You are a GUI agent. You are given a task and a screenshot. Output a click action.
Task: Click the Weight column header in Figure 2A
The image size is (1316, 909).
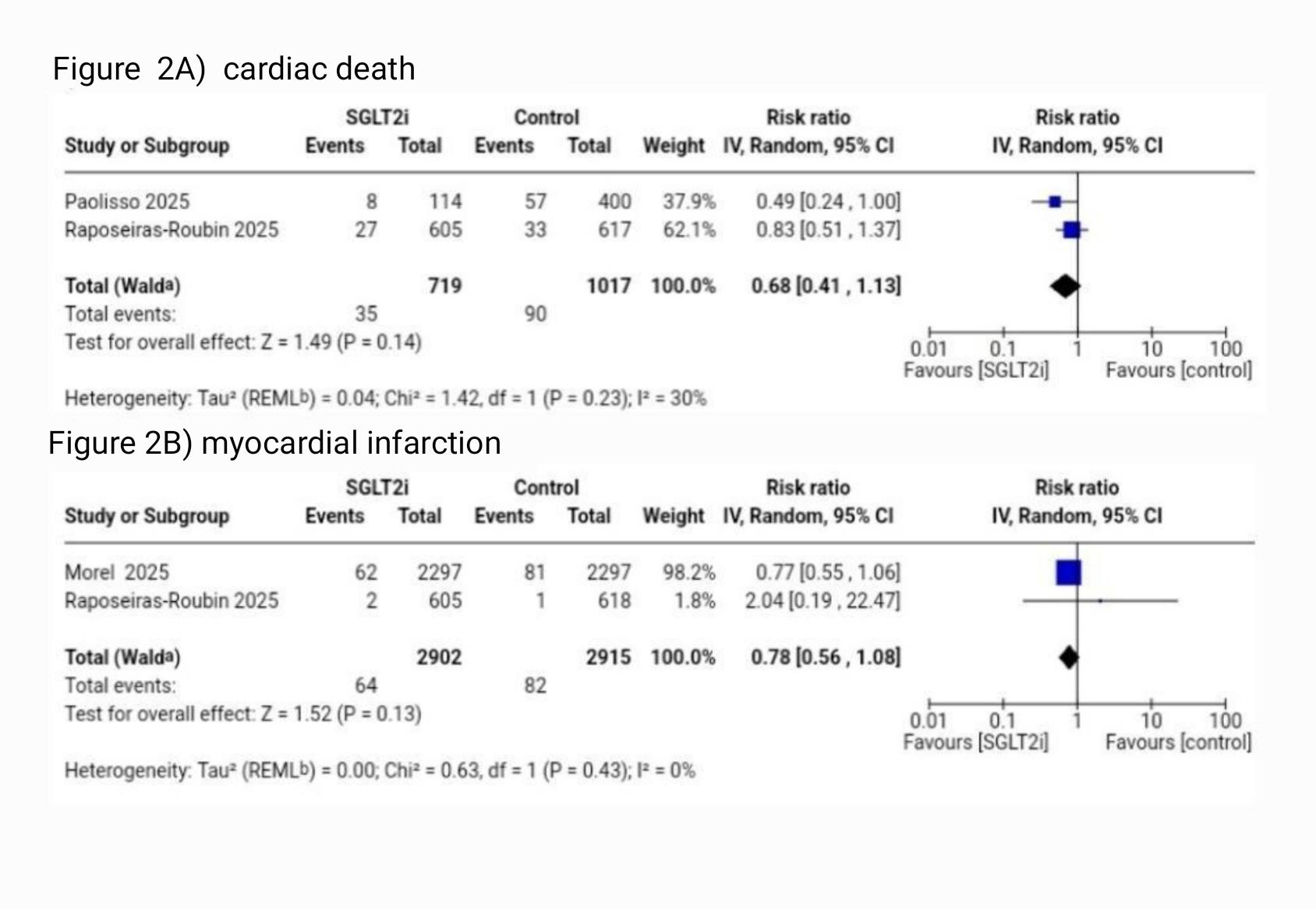[x=674, y=146]
